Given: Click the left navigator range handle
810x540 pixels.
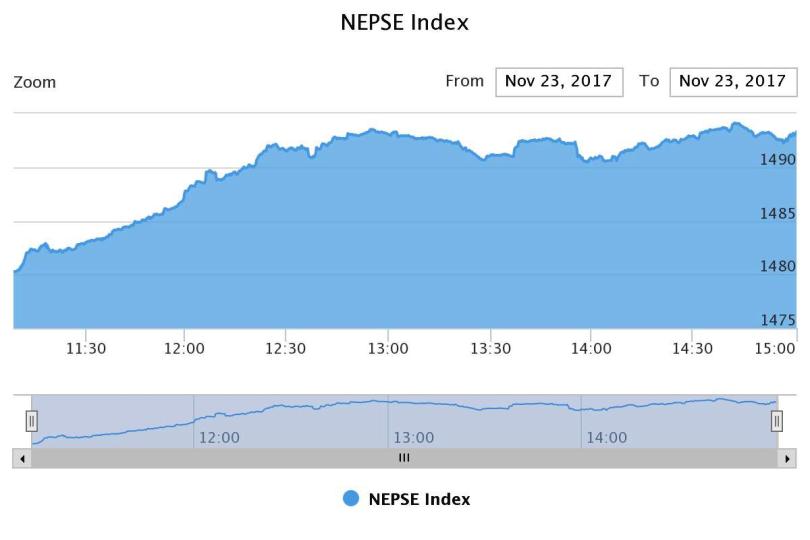Looking at the screenshot, I should click(31, 421).
